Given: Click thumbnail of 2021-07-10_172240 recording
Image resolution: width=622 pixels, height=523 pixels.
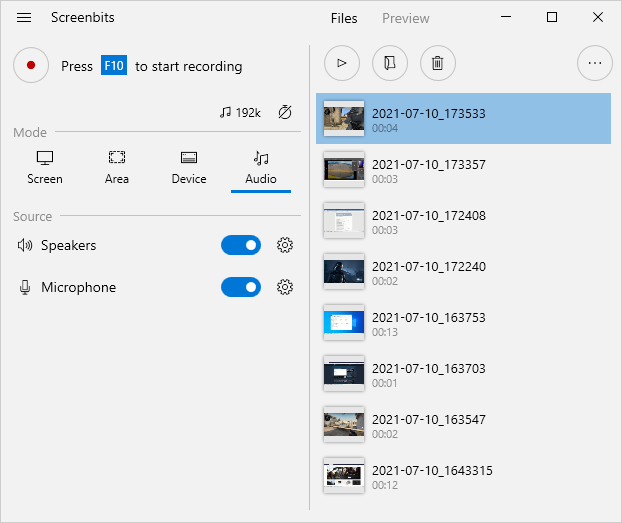Looking at the screenshot, I should coord(344,271).
